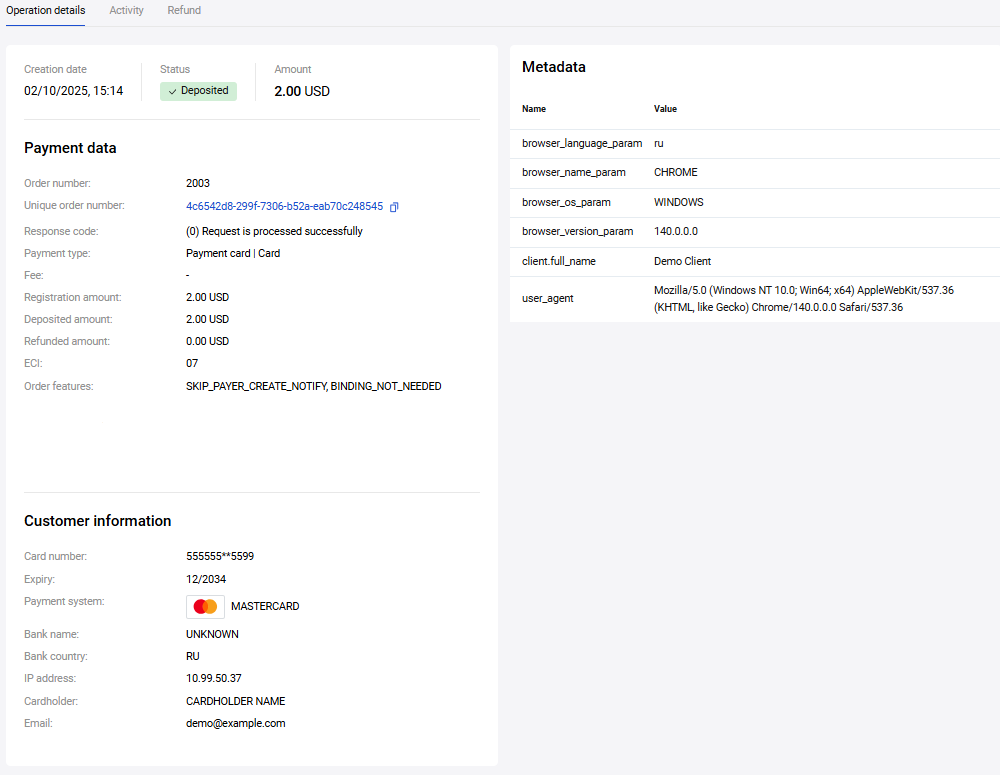1000x775 pixels.
Task: Copy the unique order number icon
Action: (394, 207)
